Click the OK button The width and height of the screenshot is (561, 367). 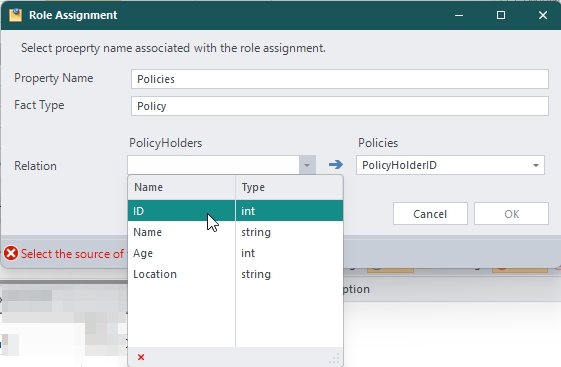point(511,214)
